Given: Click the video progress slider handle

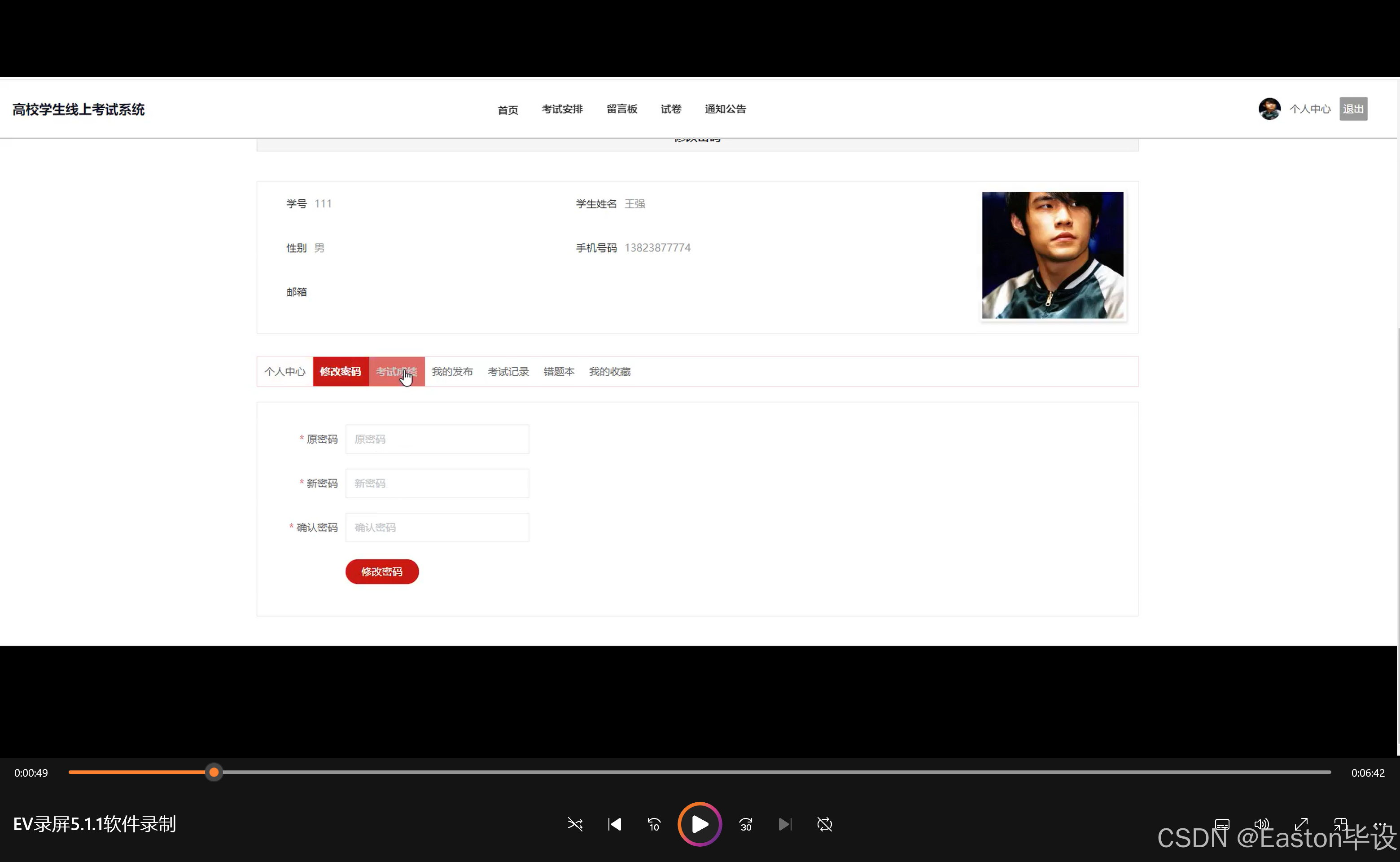Looking at the screenshot, I should 214,773.
